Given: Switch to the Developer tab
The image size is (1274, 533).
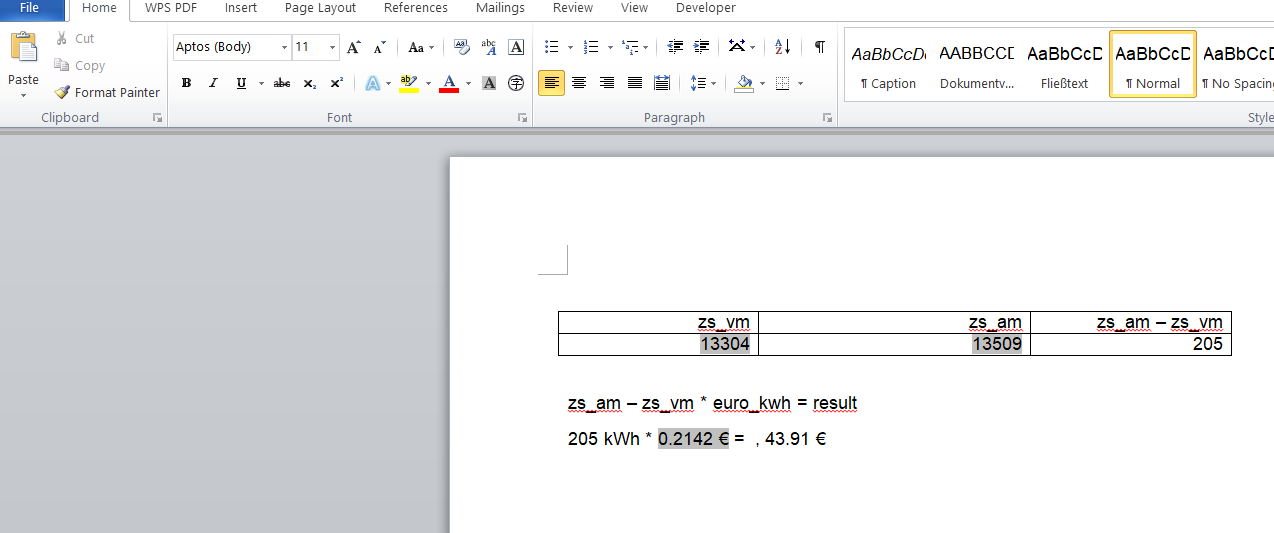Looking at the screenshot, I should coord(706,8).
